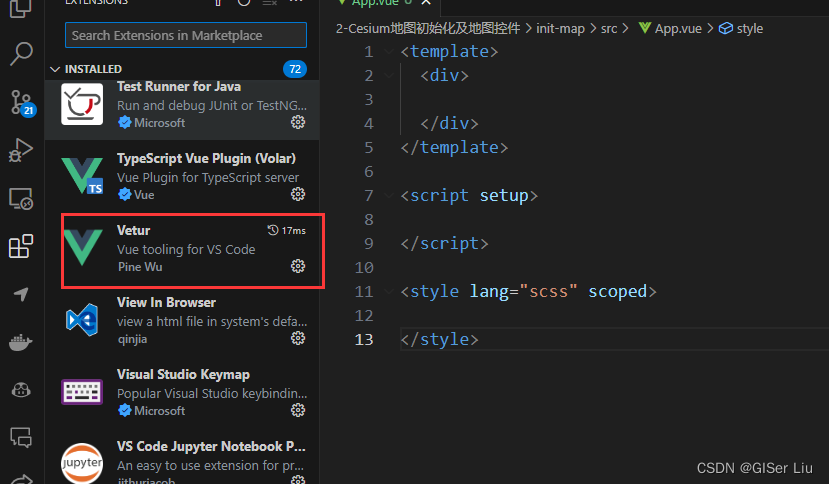Select the Cesium project folder breadcrumb
This screenshot has width=829, height=484.
(x=428, y=29)
